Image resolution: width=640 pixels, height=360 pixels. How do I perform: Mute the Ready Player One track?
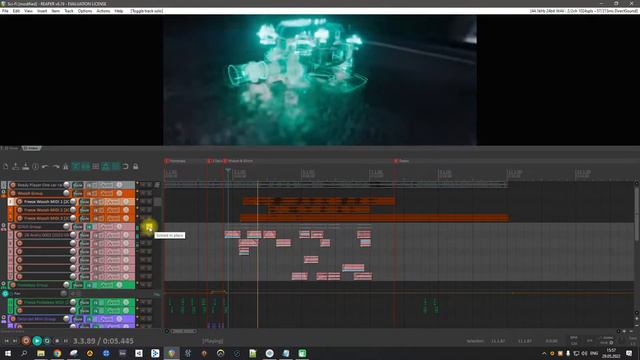(x=143, y=185)
